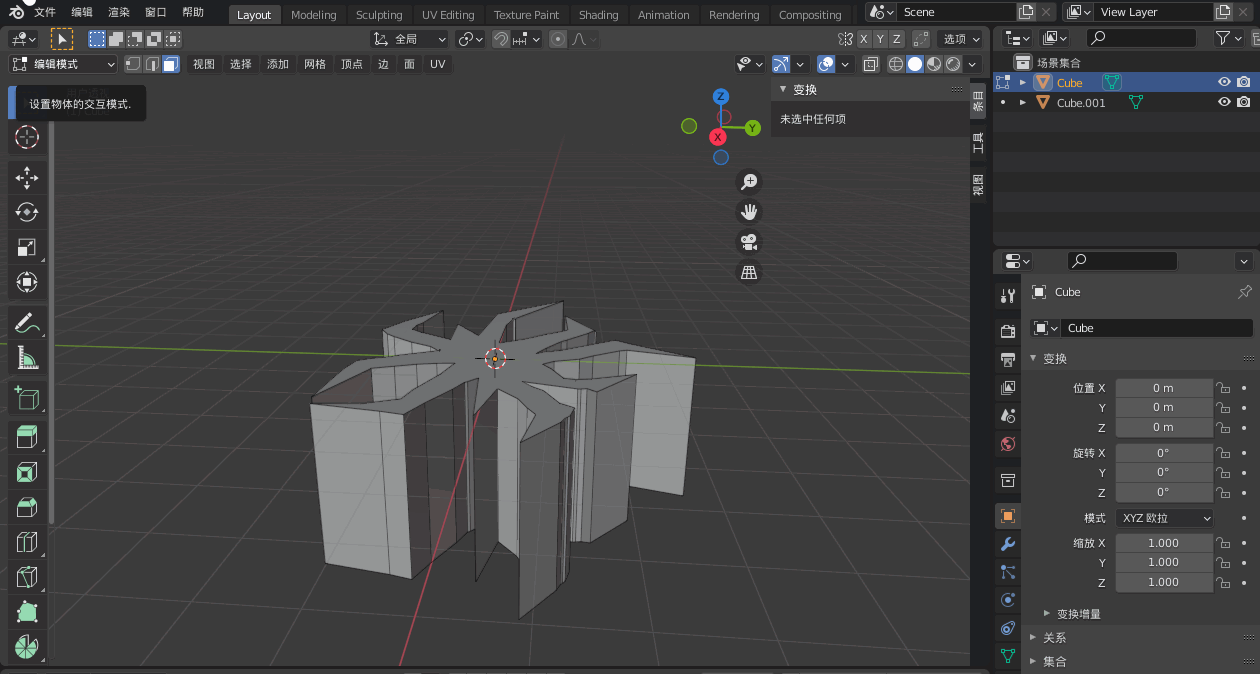This screenshot has width=1260, height=674.
Task: Select the Knife tool
Action: point(27,577)
